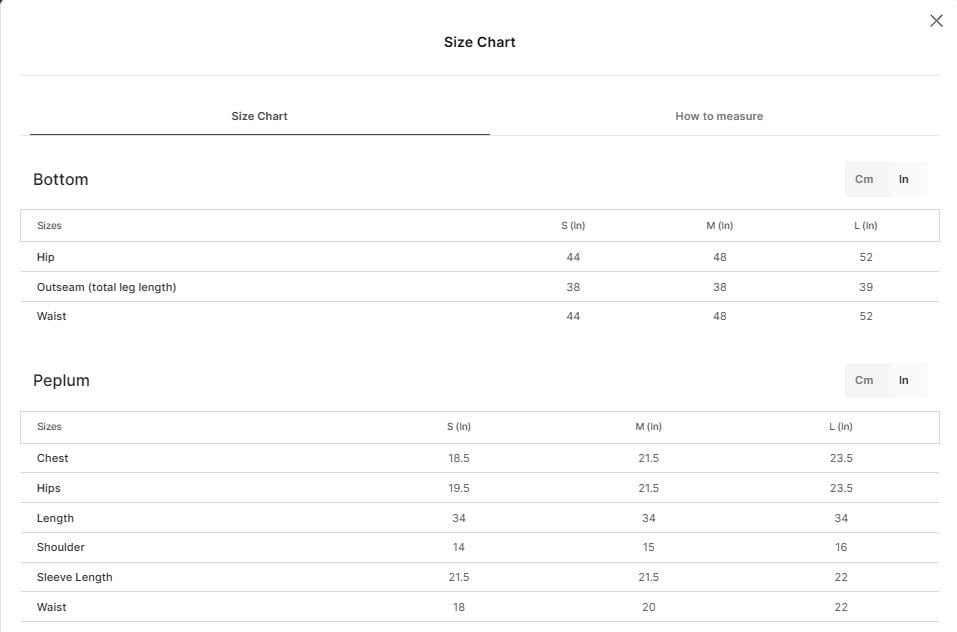
Task: Click the Size Chart dialog title
Action: 480,42
